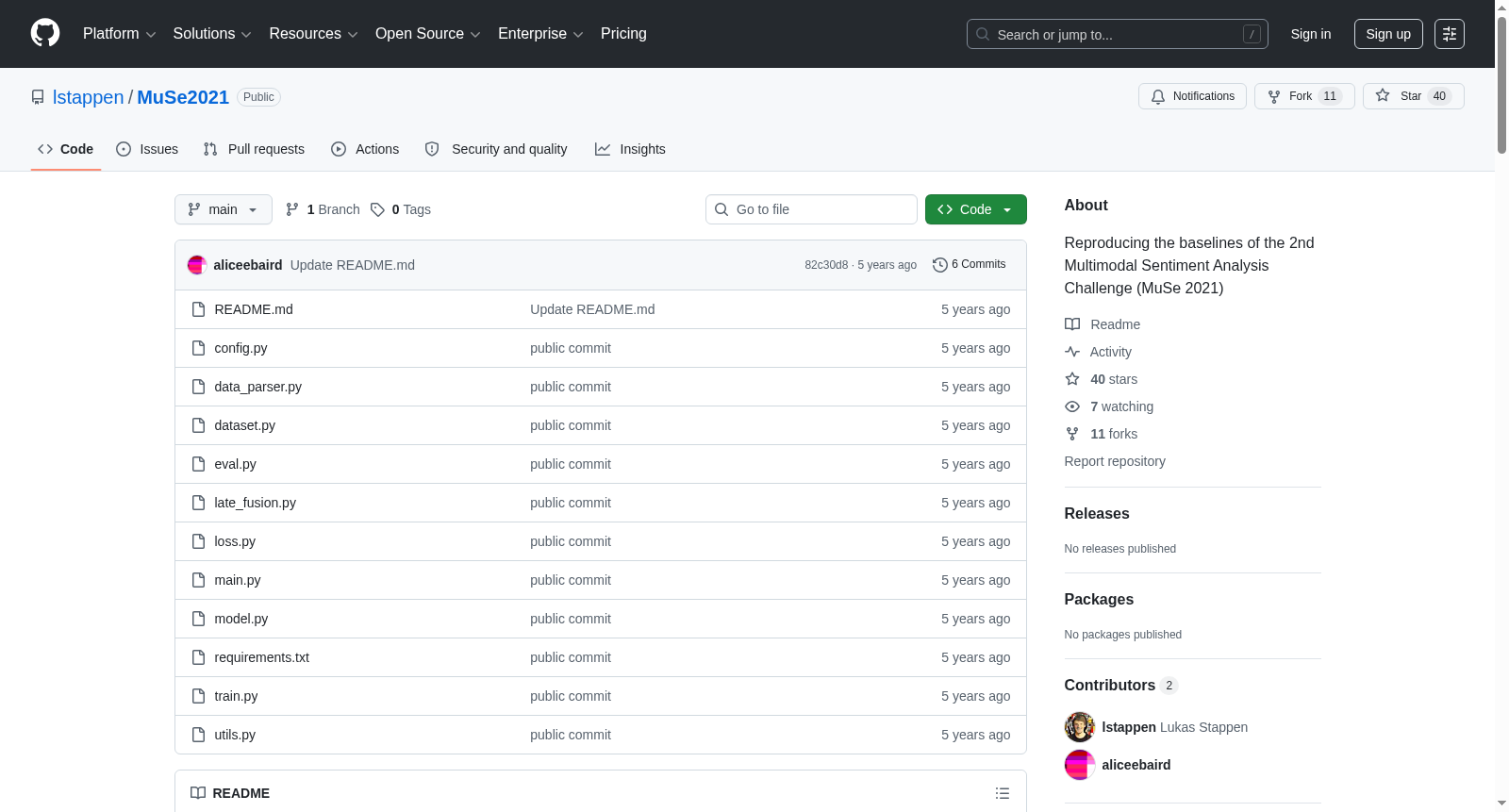Expand the Solutions menu
The height and width of the screenshot is (812, 1509).
coord(212,34)
